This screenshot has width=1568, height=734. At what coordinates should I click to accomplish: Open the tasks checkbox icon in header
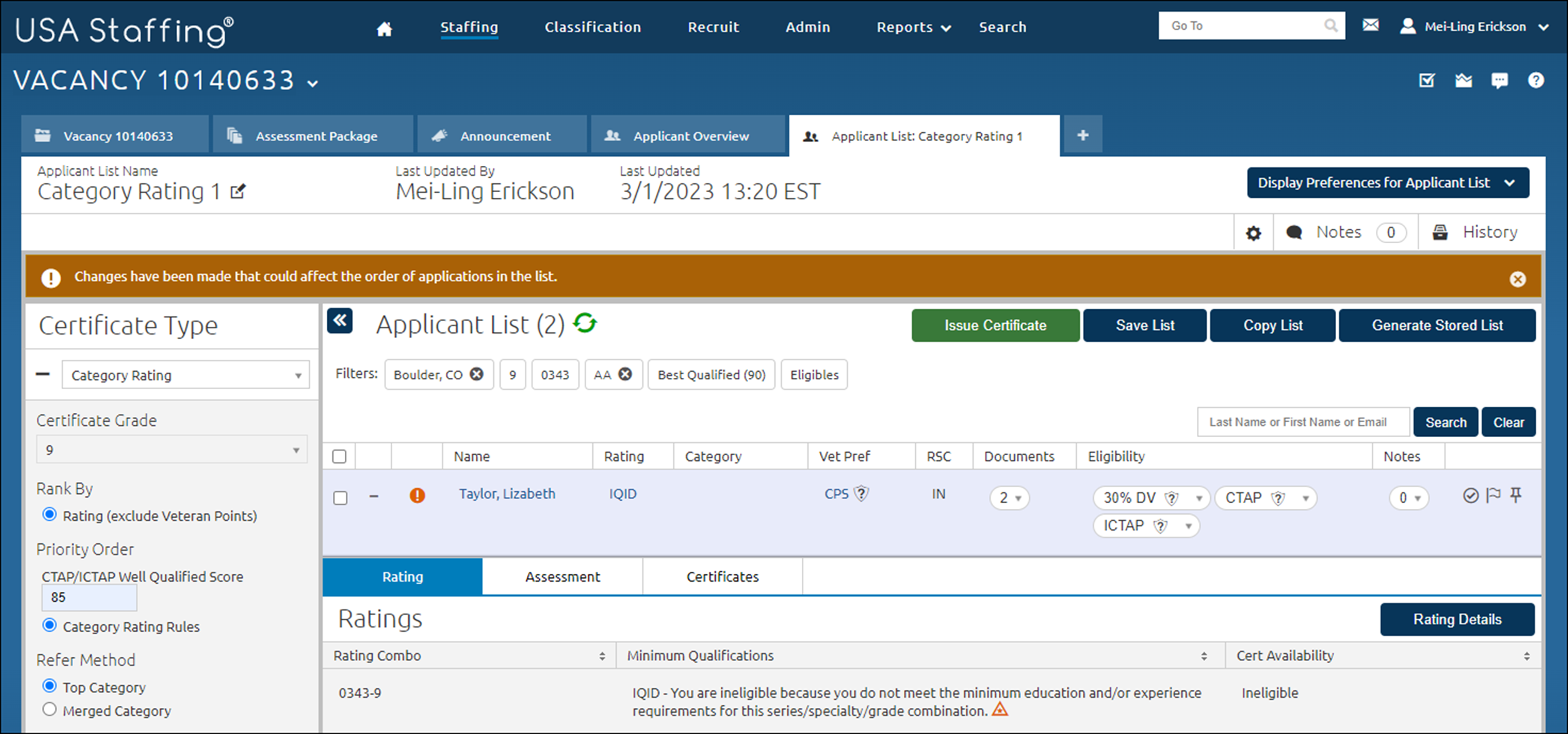pyautogui.click(x=1426, y=80)
